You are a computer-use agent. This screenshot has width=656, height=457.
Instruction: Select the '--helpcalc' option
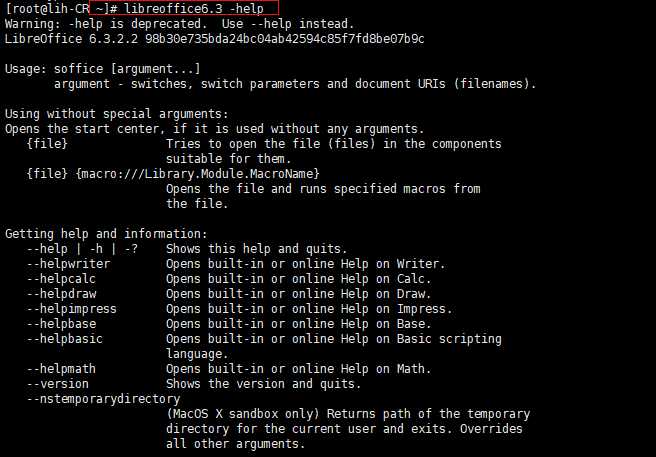(61, 279)
